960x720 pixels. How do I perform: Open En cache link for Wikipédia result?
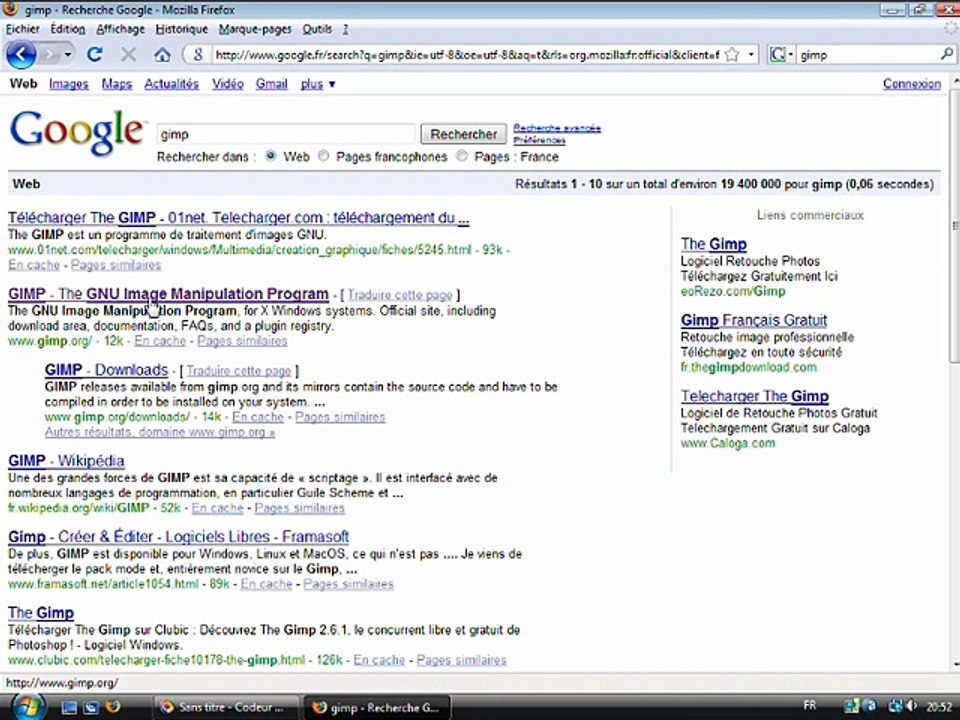217,508
